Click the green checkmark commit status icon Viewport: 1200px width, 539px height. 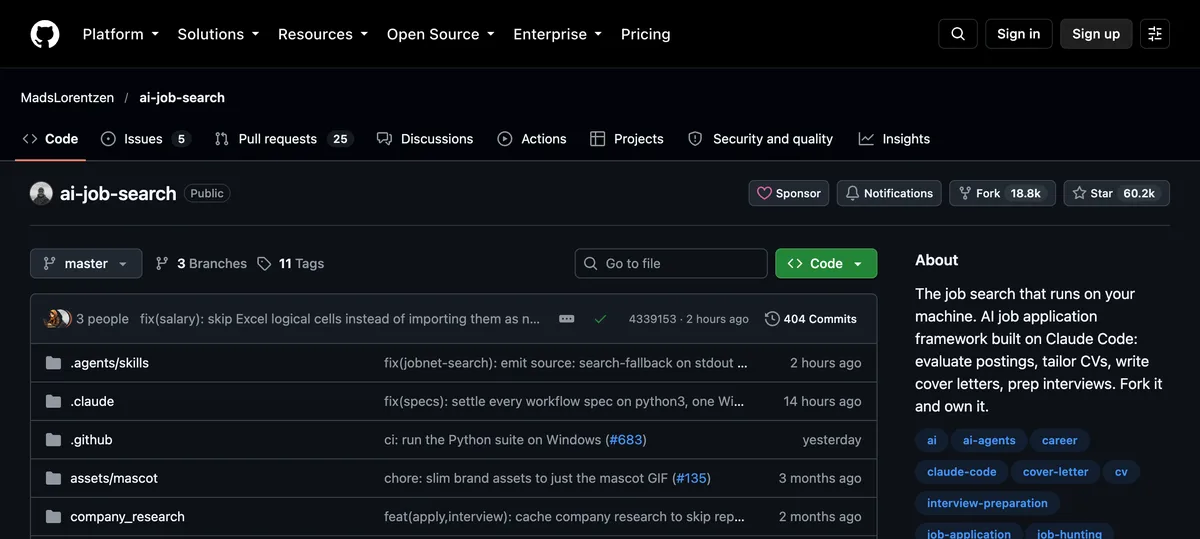[600, 319]
